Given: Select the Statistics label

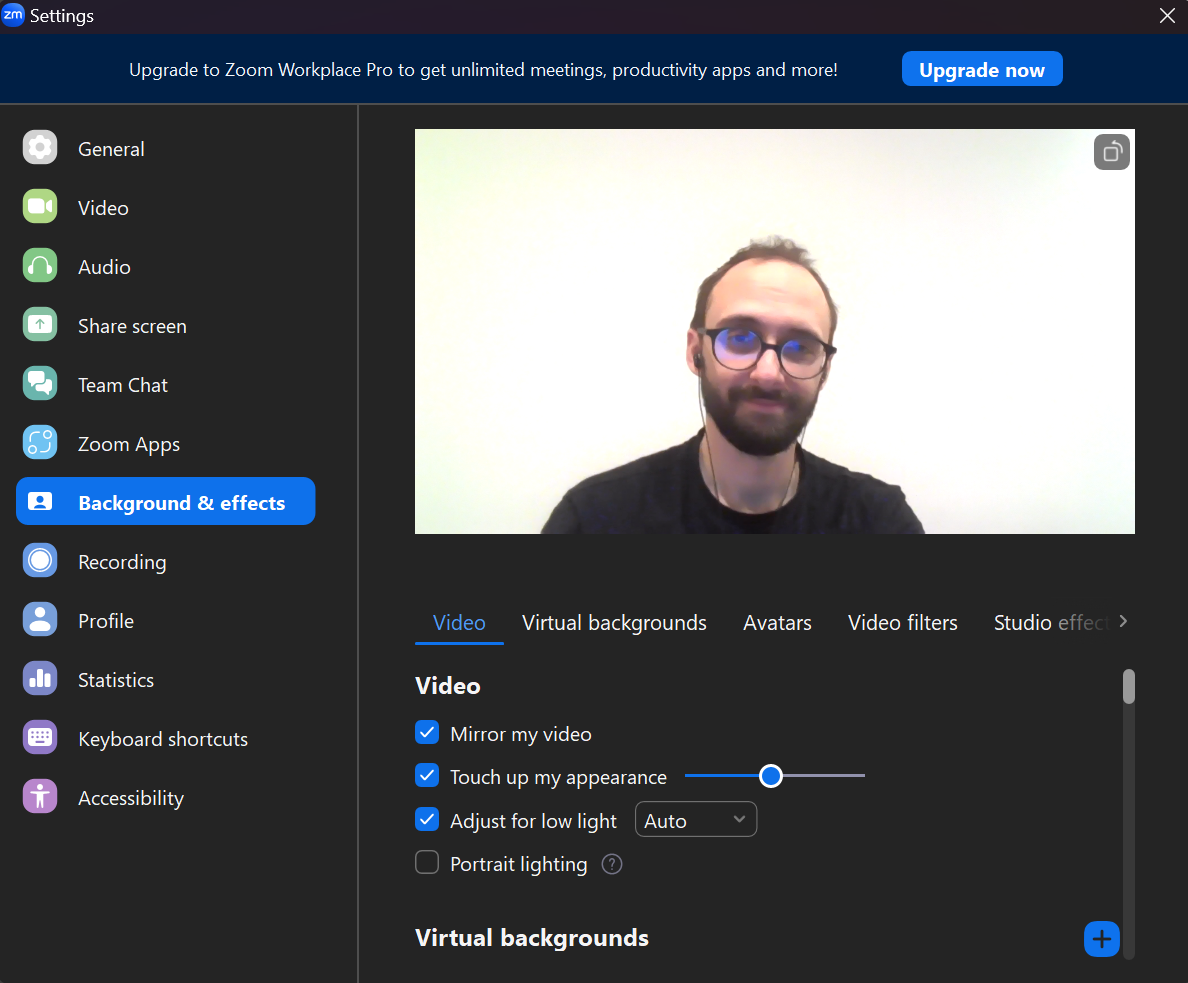Looking at the screenshot, I should point(116,681).
